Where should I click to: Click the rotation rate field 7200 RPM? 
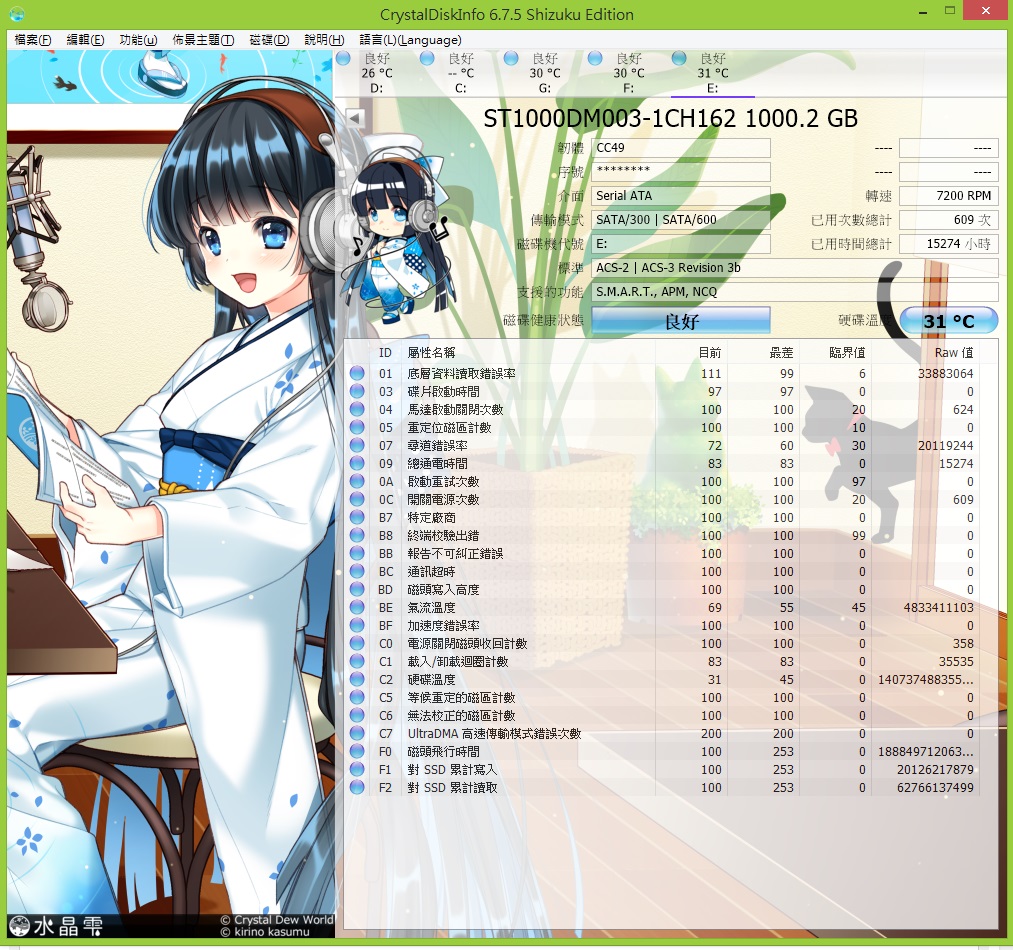pos(948,196)
